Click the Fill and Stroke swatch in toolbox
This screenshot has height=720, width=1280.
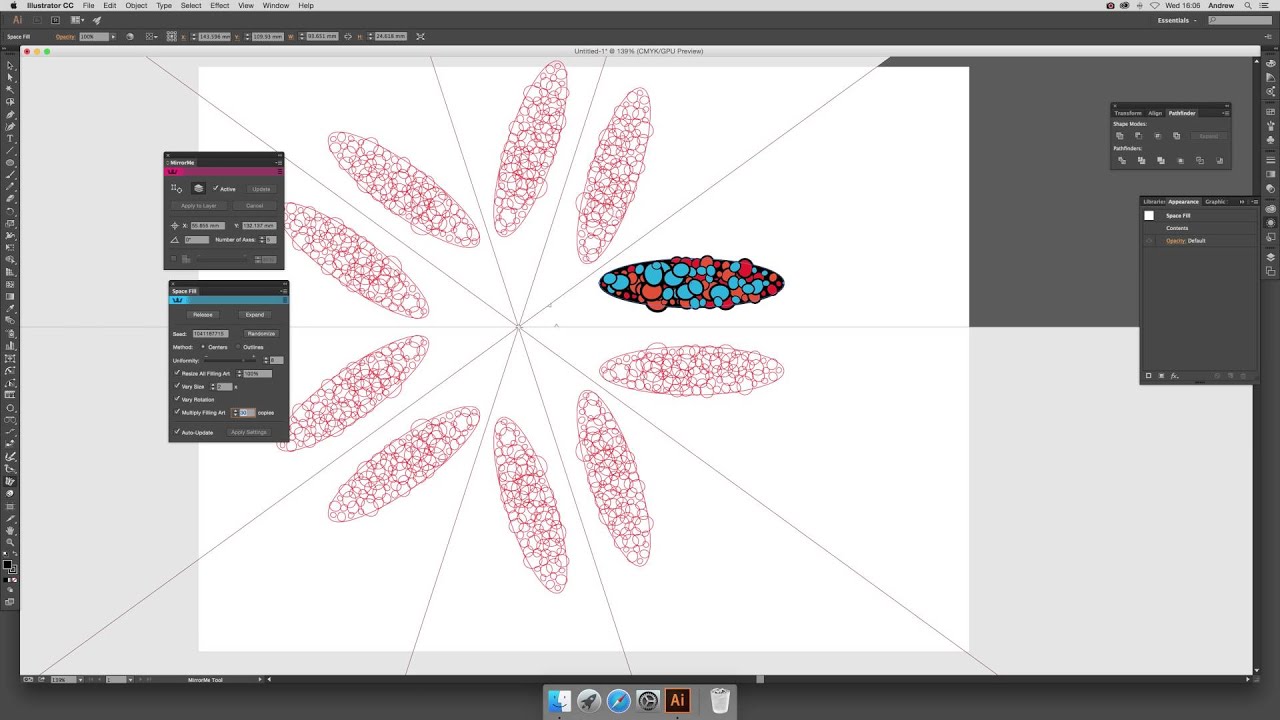click(8, 566)
